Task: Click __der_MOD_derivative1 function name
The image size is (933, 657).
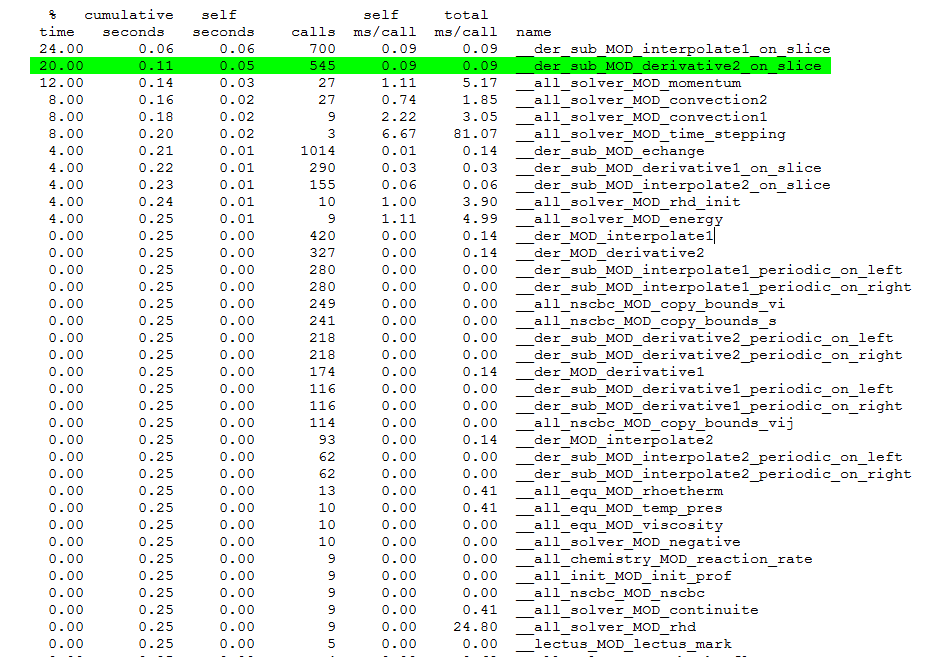Action: (610, 372)
